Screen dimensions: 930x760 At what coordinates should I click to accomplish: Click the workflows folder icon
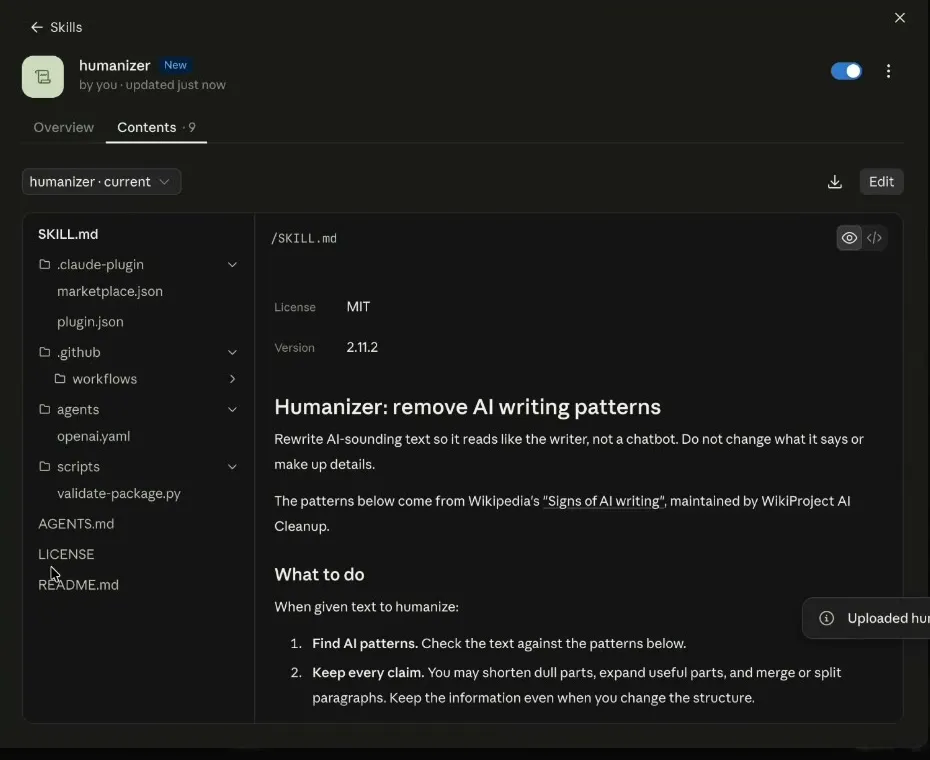[x=60, y=379]
